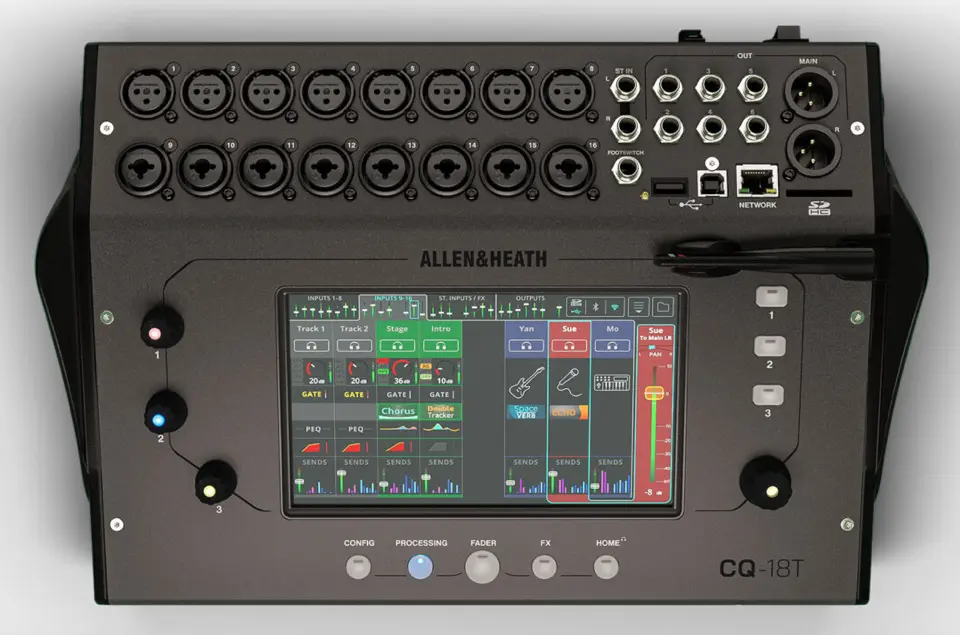Tap blue-lit rotary knob 2

pyautogui.click(x=165, y=413)
